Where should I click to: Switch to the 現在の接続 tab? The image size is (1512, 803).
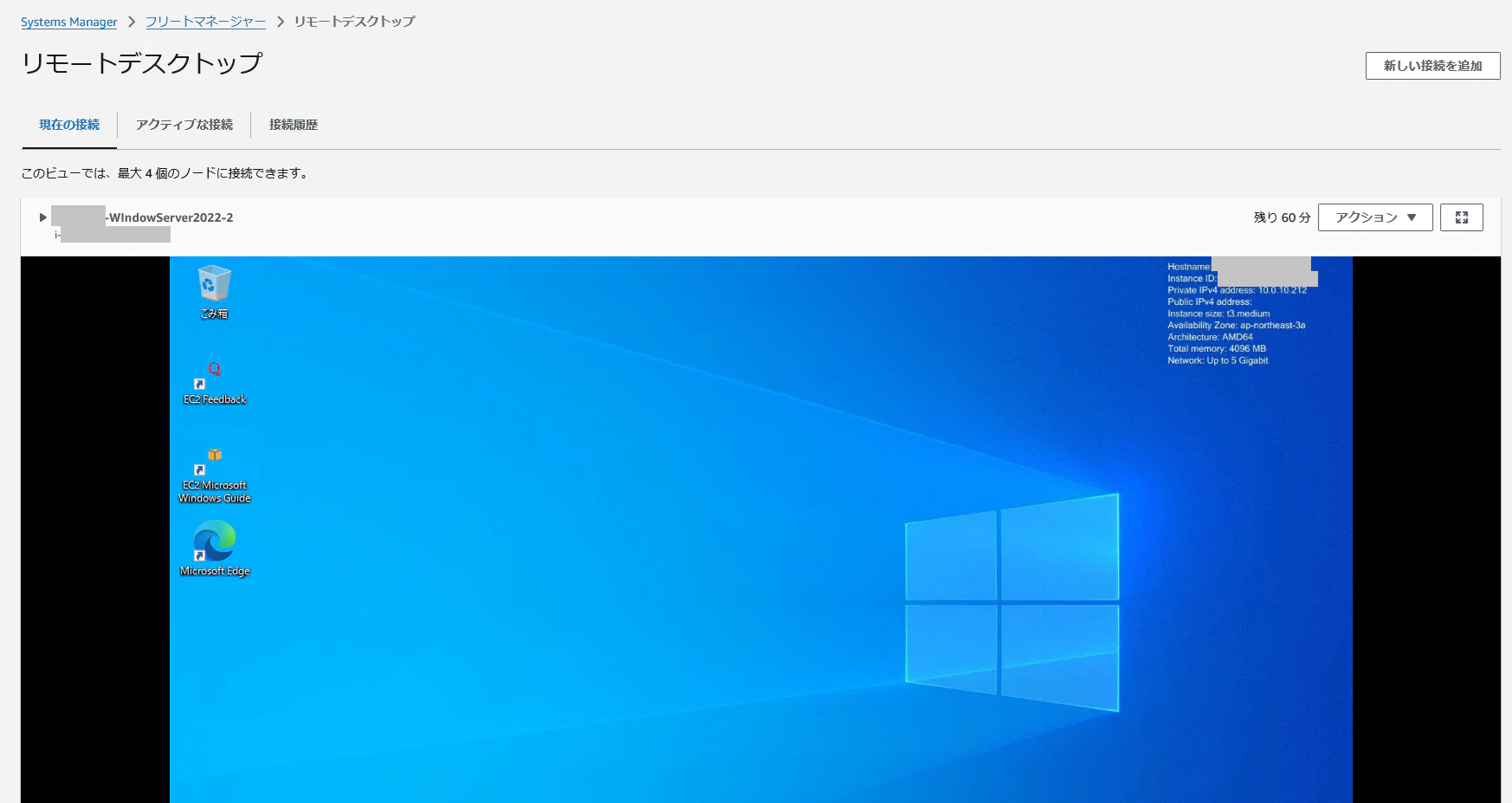69,125
